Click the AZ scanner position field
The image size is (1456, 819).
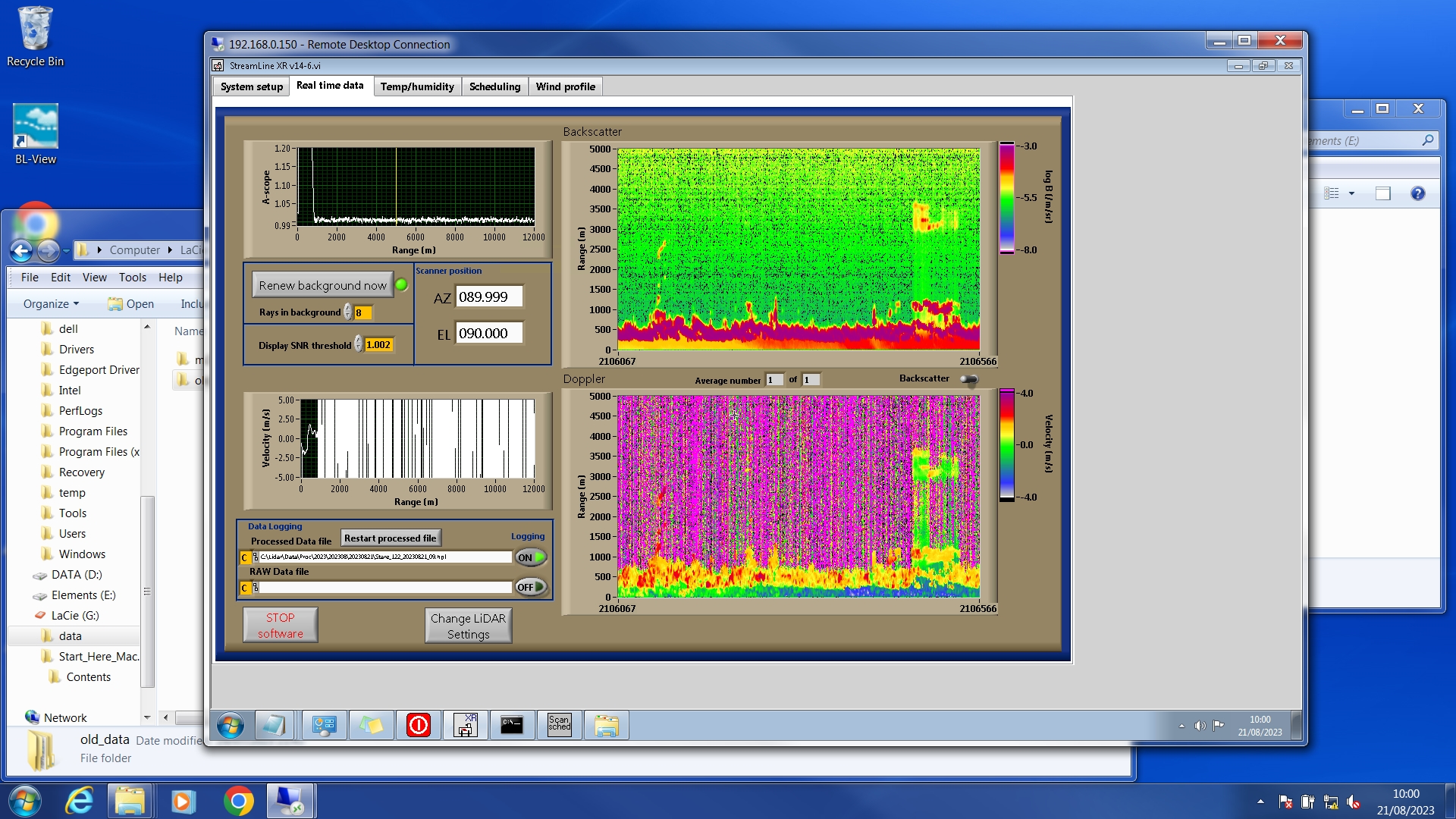pyautogui.click(x=488, y=297)
